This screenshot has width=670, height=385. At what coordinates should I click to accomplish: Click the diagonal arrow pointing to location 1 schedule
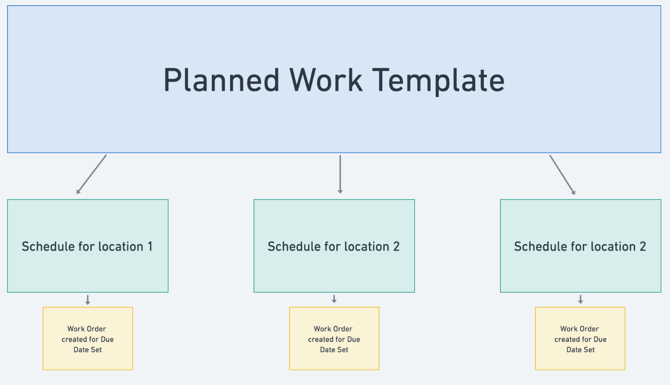tap(91, 174)
